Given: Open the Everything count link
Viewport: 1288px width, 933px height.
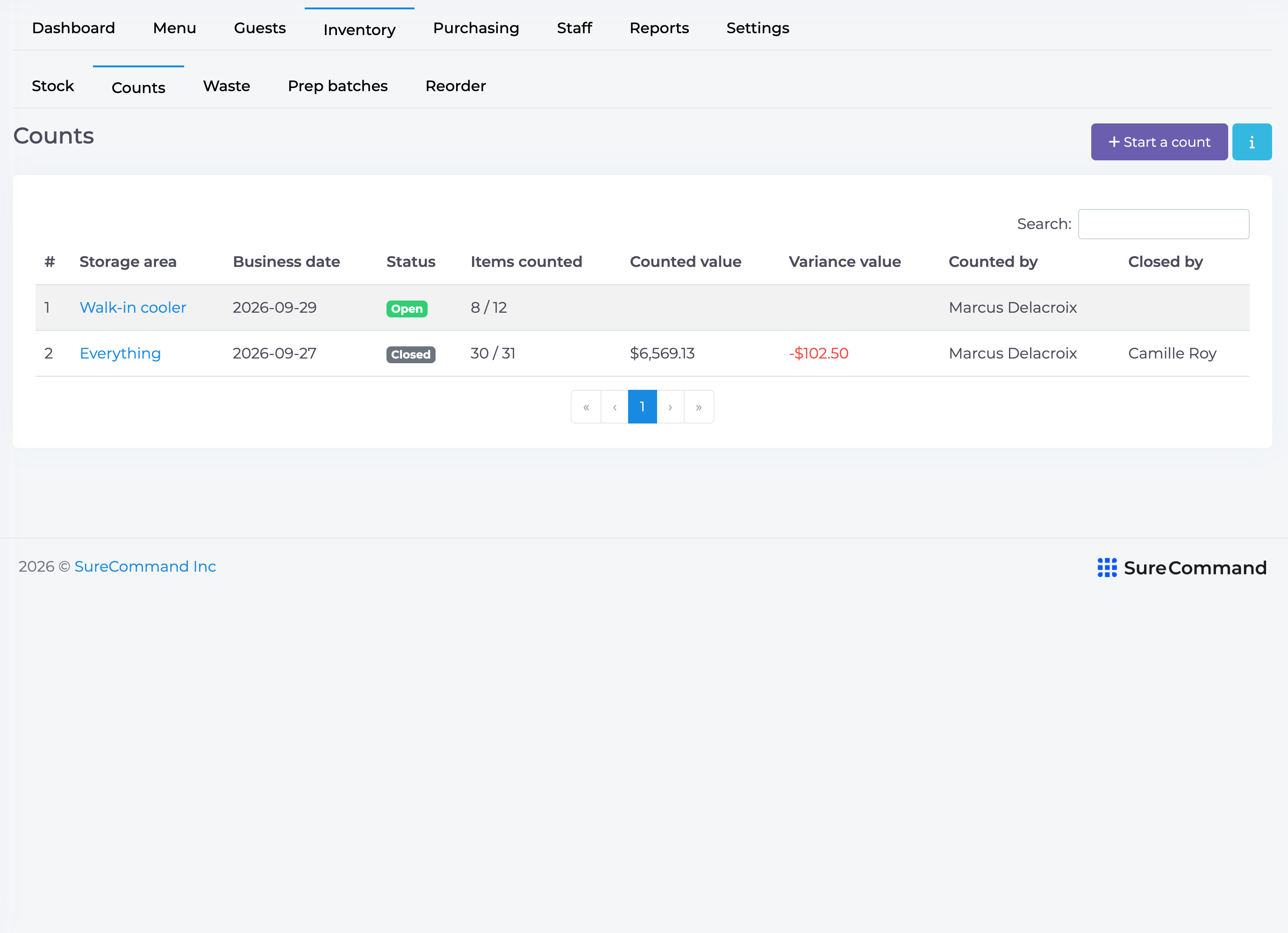Looking at the screenshot, I should 121,353.
